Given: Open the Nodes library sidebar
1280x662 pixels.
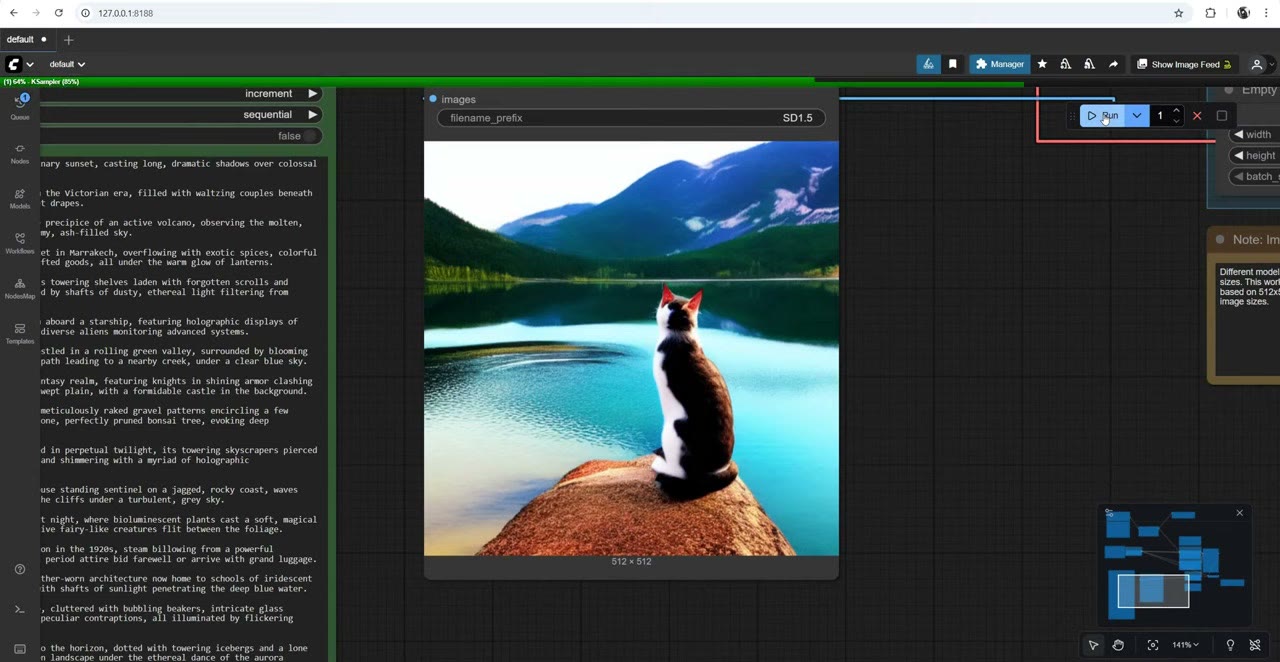Looking at the screenshot, I should pyautogui.click(x=20, y=153).
